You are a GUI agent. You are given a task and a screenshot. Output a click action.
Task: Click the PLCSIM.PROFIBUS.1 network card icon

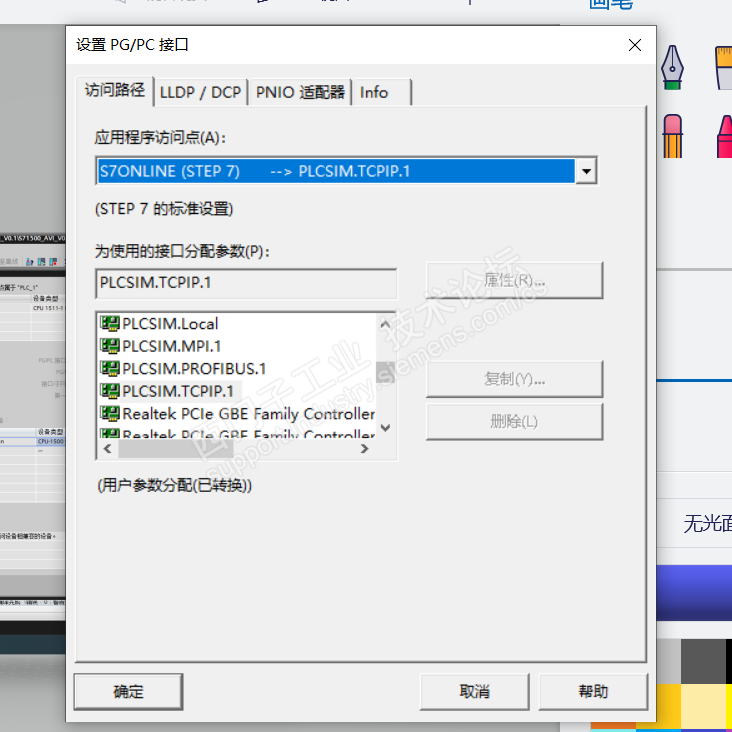pyautogui.click(x=110, y=368)
